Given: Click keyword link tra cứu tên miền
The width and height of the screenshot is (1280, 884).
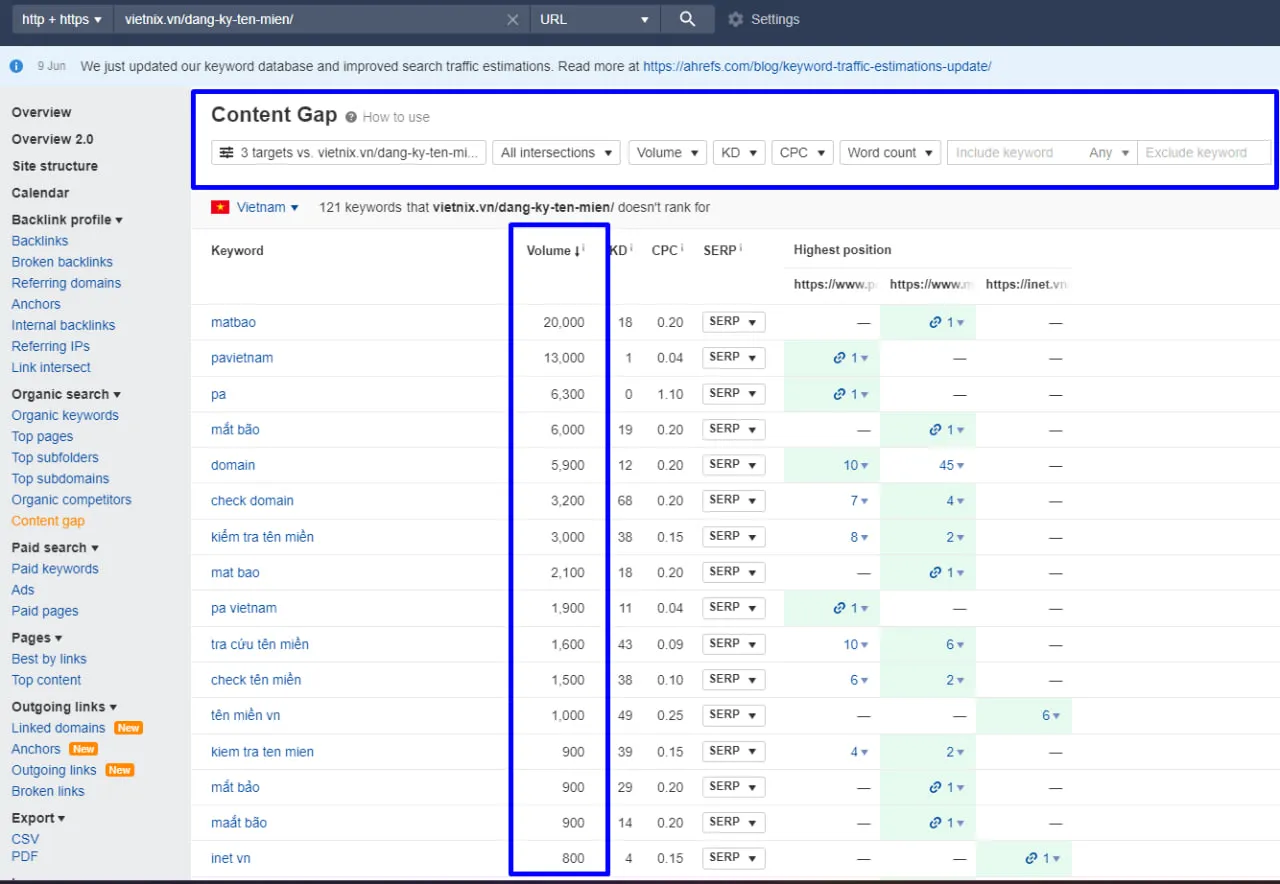Looking at the screenshot, I should [x=260, y=644].
